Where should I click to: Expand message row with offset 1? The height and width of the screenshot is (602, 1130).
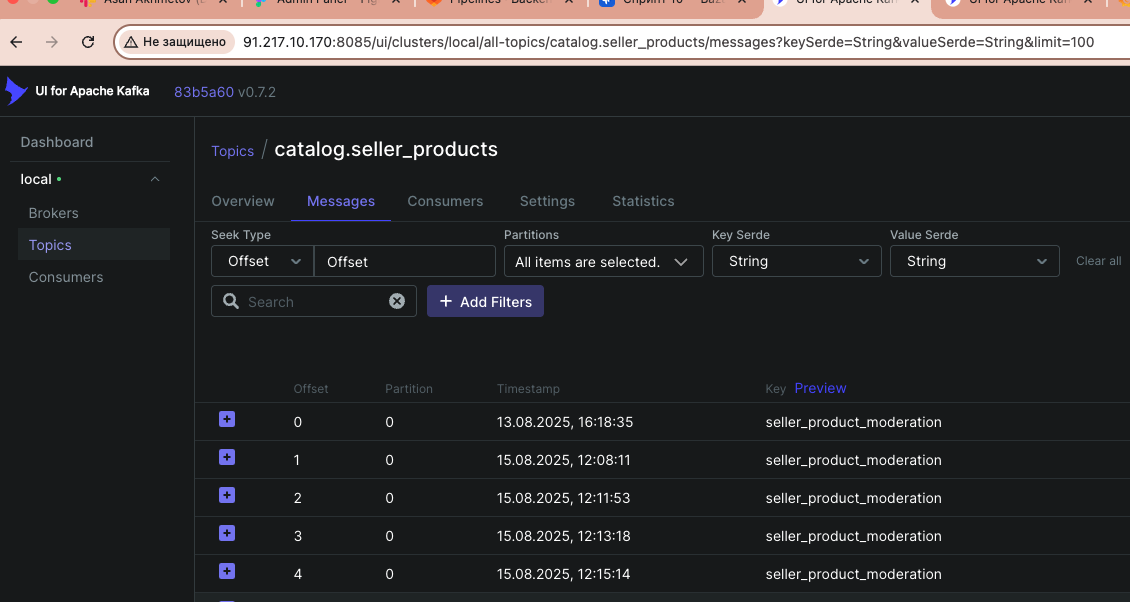(227, 458)
